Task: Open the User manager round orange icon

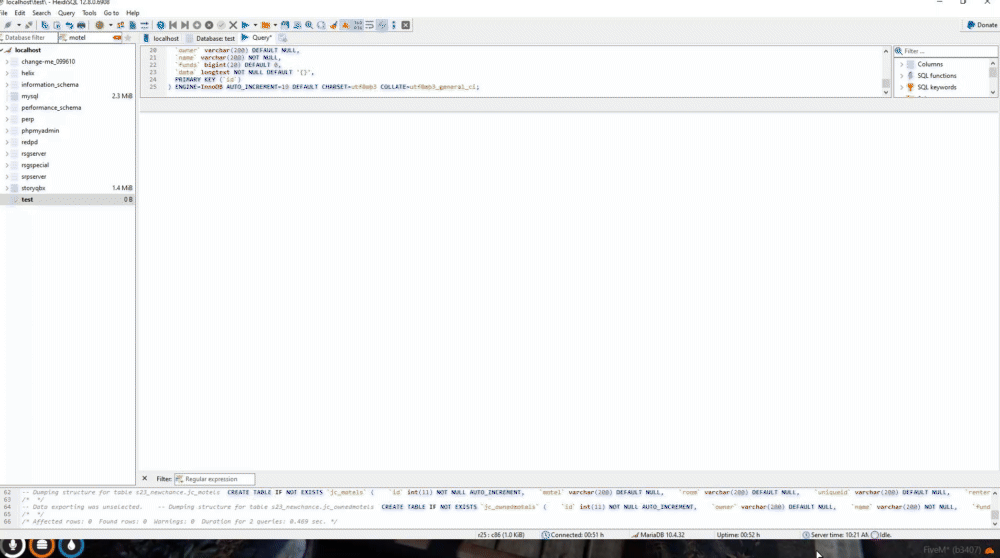Action: [x=99, y=25]
